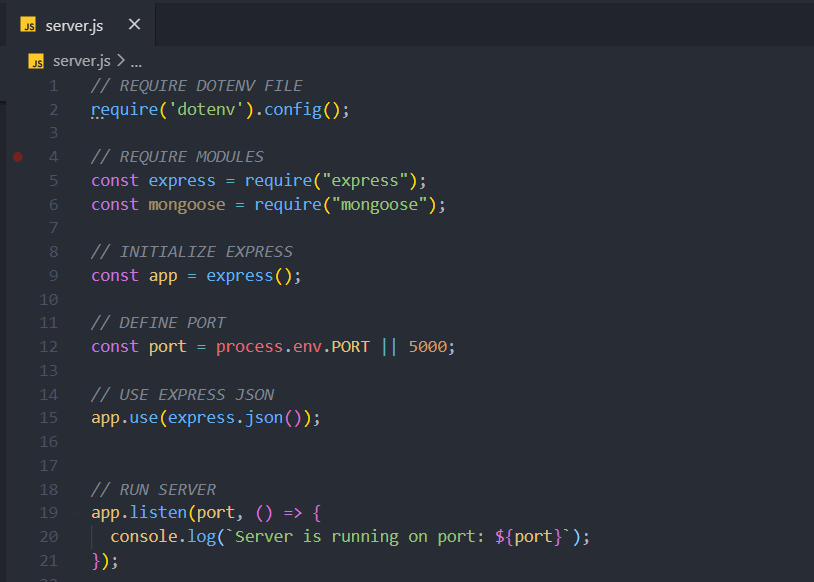Place cursor on process.env.PORT
Image resolution: width=814 pixels, height=582 pixels.
(x=292, y=346)
